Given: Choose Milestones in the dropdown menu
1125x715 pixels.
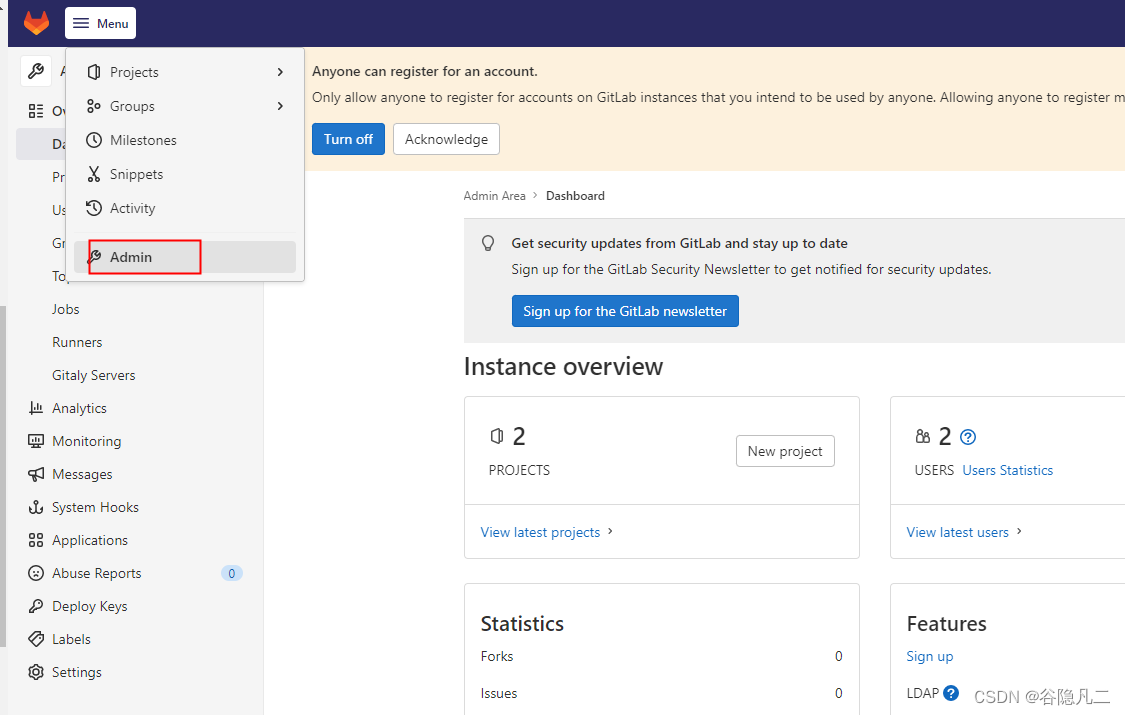Looking at the screenshot, I should (143, 140).
